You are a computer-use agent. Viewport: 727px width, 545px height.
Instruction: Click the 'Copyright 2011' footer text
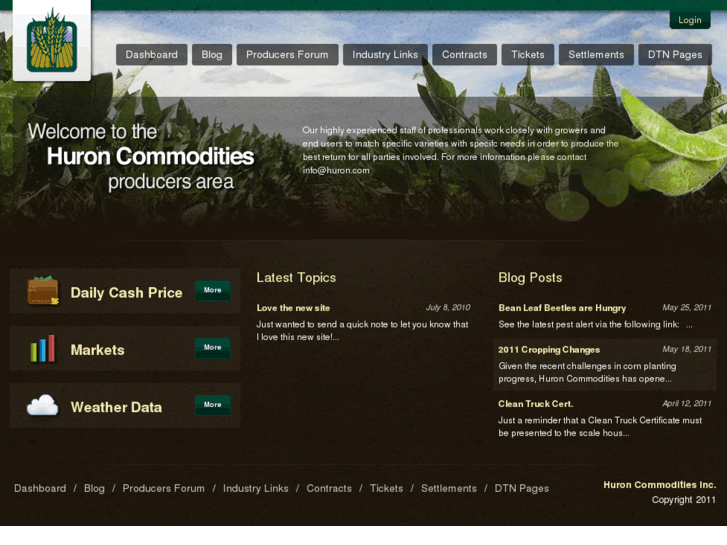coord(683,500)
